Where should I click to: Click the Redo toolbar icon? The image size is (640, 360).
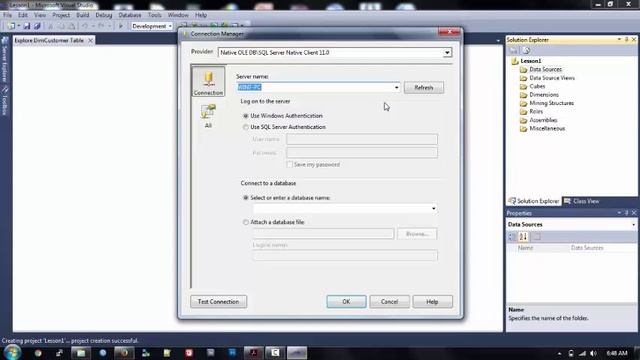tap(101, 26)
